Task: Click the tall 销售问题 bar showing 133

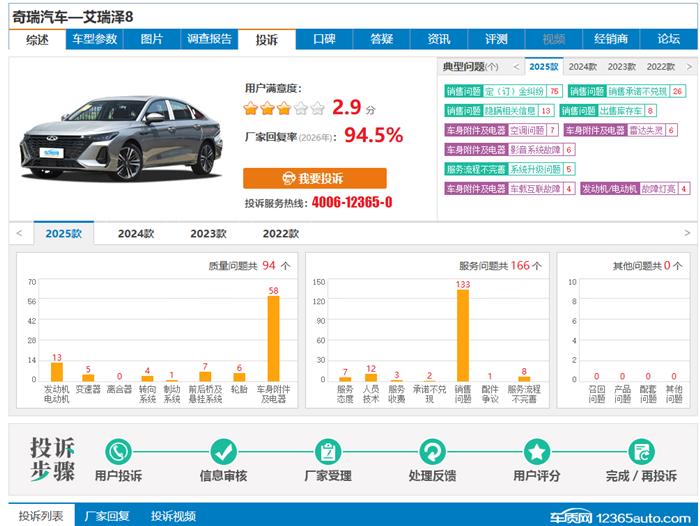Action: [x=462, y=335]
